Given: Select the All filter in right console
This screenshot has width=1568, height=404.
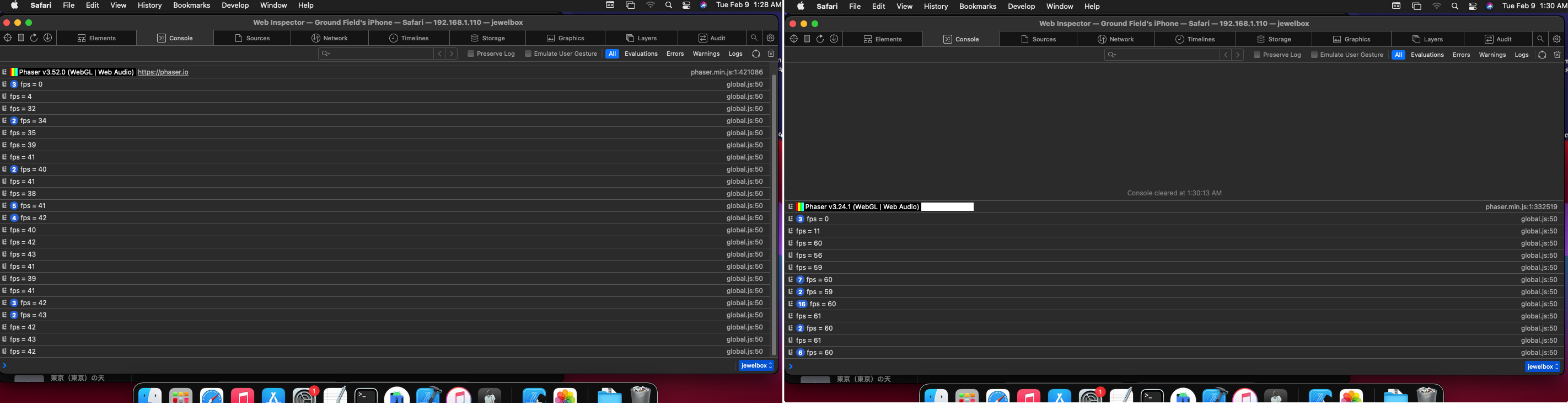Looking at the screenshot, I should coord(1399,55).
